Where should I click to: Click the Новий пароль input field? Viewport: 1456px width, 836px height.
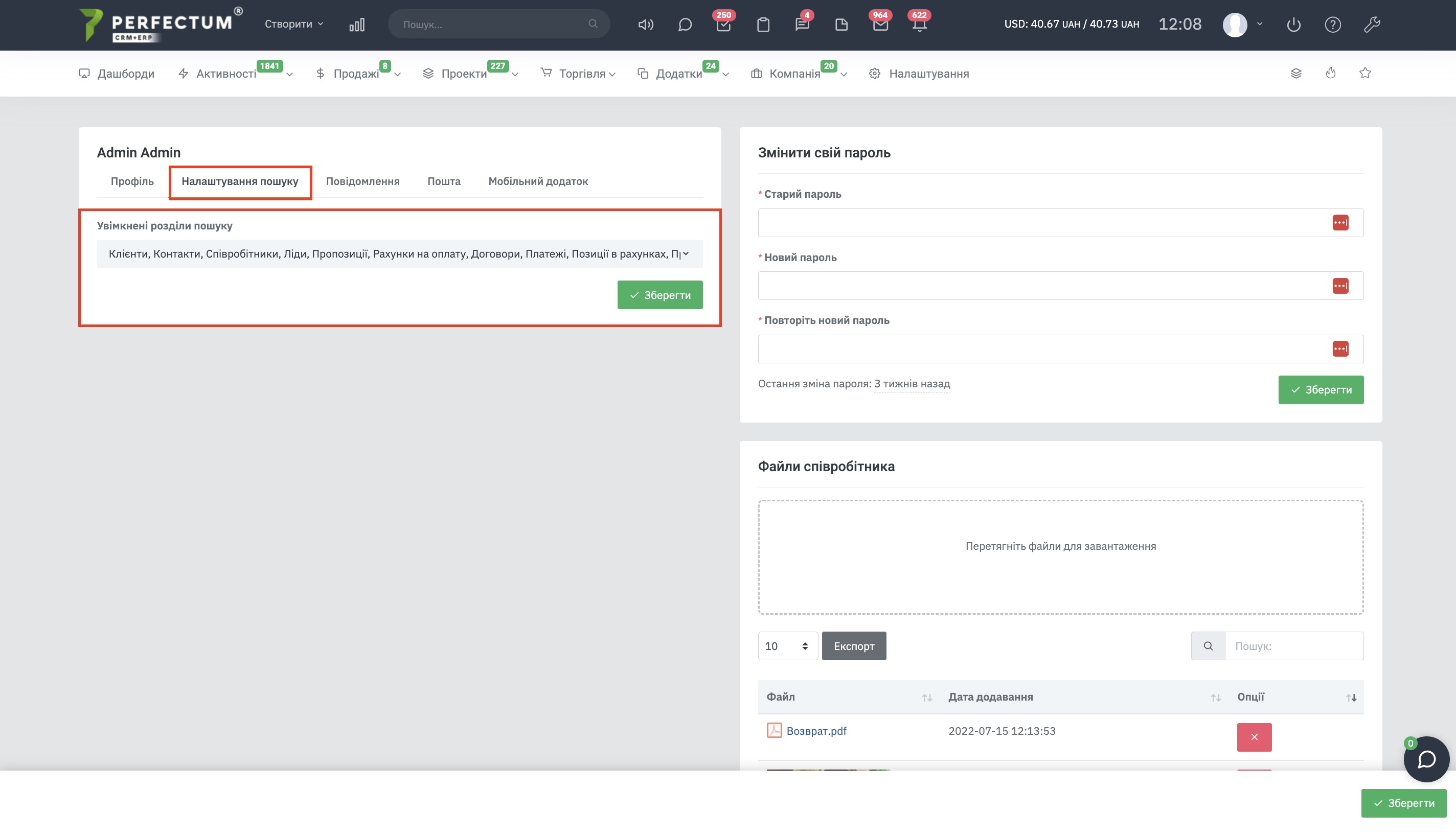pos(1042,286)
